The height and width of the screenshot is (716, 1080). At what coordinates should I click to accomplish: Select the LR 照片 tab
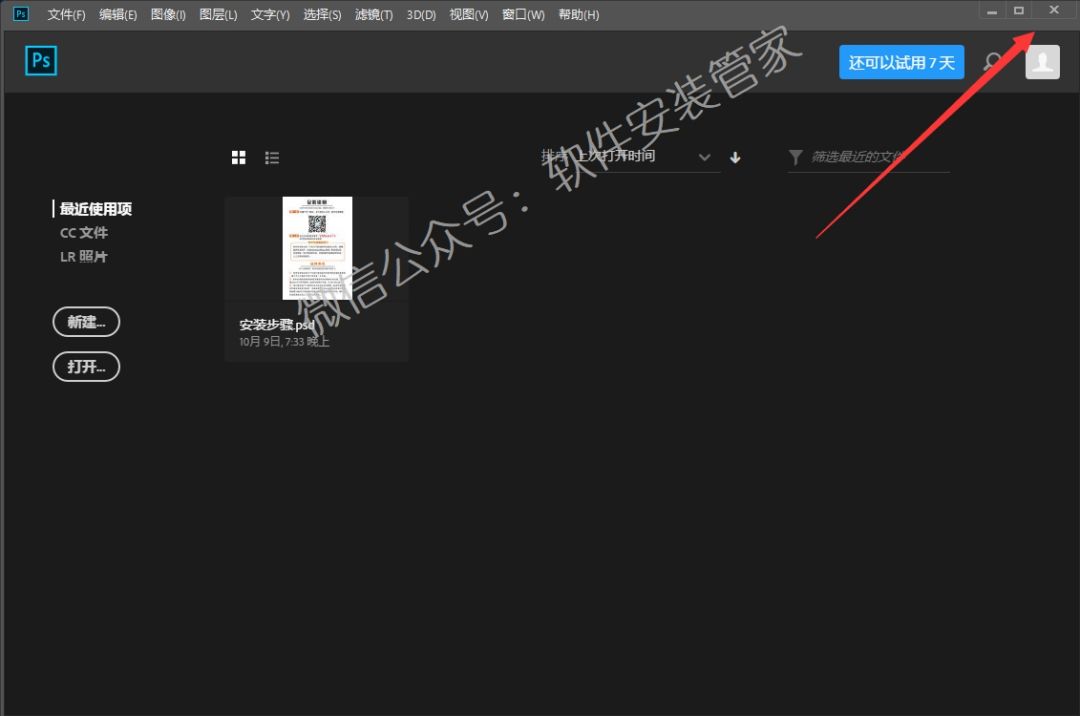click(84, 257)
